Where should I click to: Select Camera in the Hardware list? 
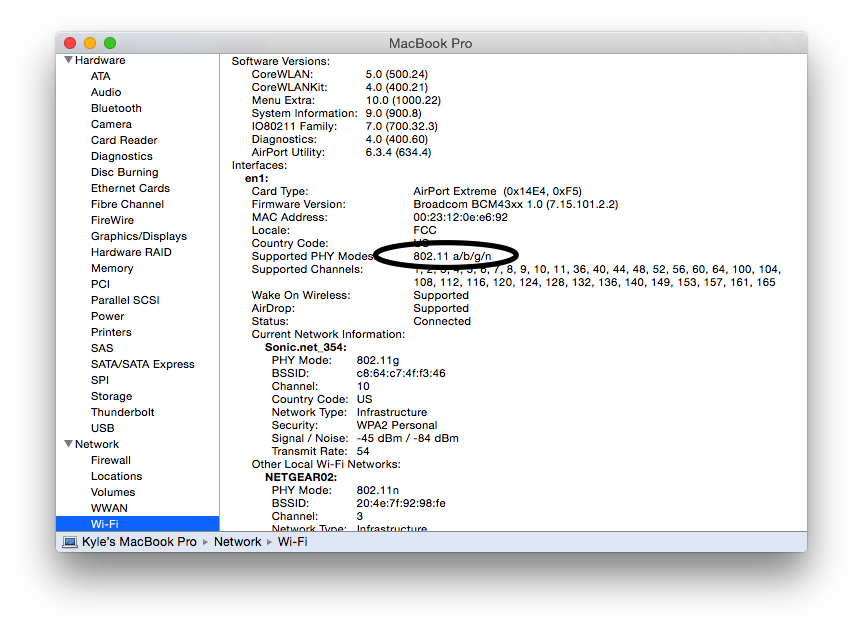tap(111, 124)
